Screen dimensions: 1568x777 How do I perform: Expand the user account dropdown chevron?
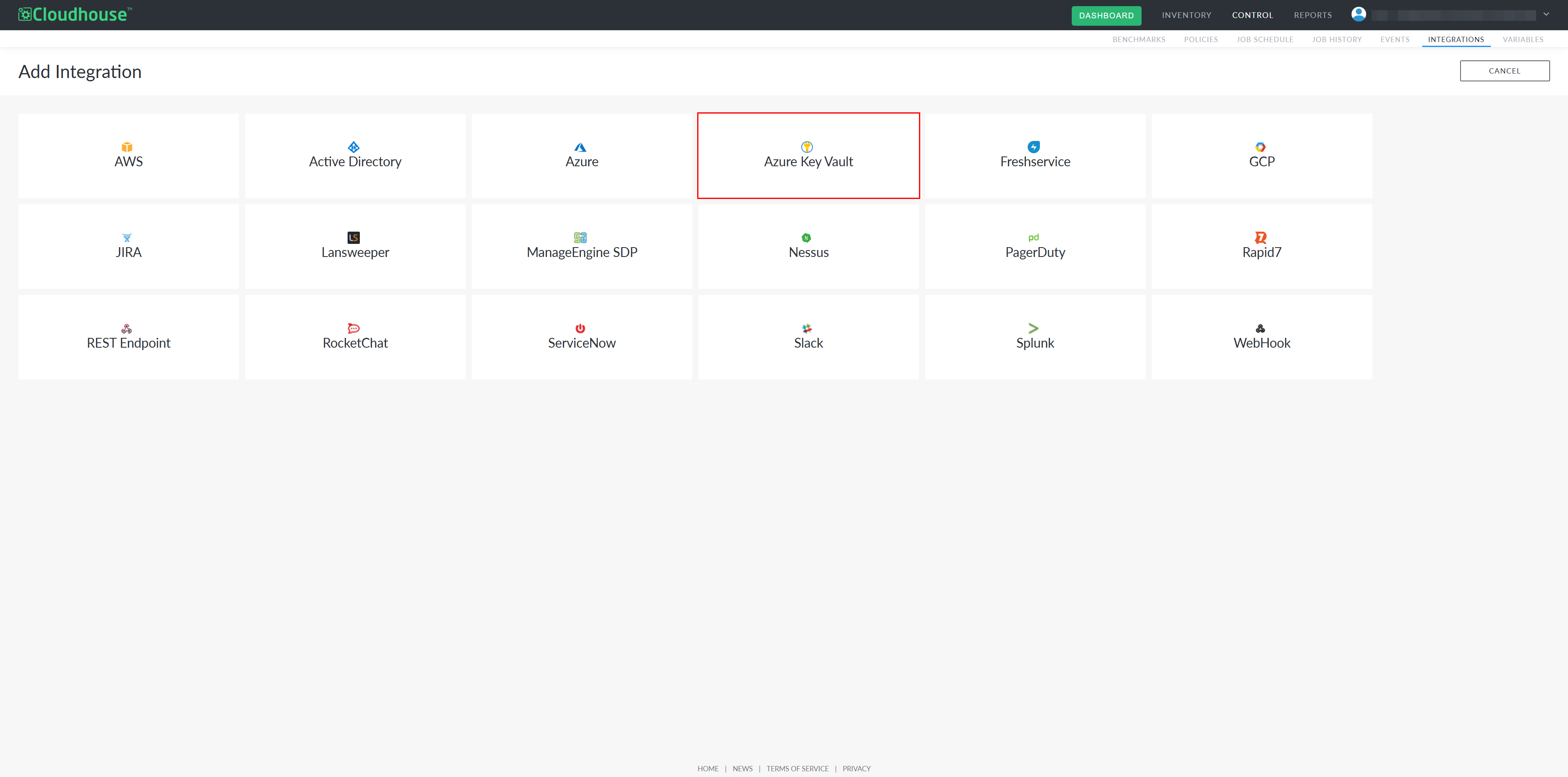point(1546,15)
